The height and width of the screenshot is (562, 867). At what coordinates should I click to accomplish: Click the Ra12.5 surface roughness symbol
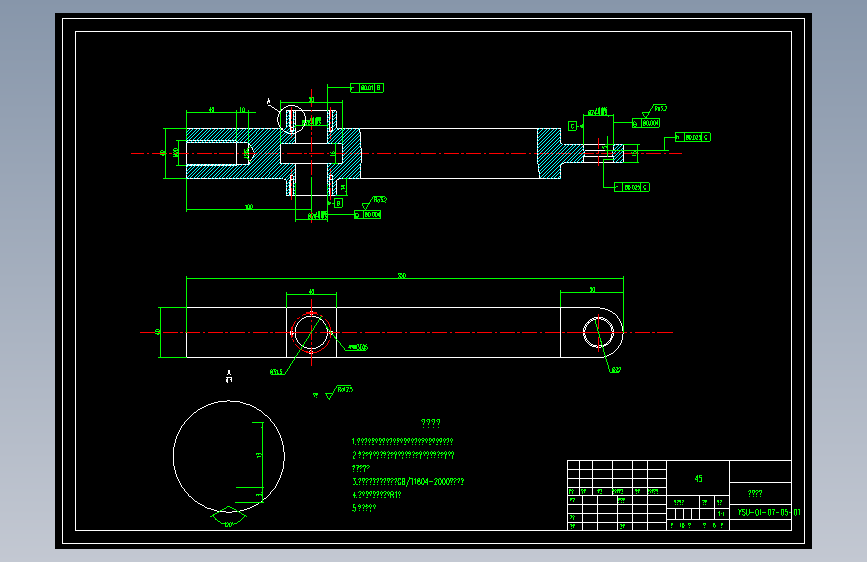click(x=340, y=392)
